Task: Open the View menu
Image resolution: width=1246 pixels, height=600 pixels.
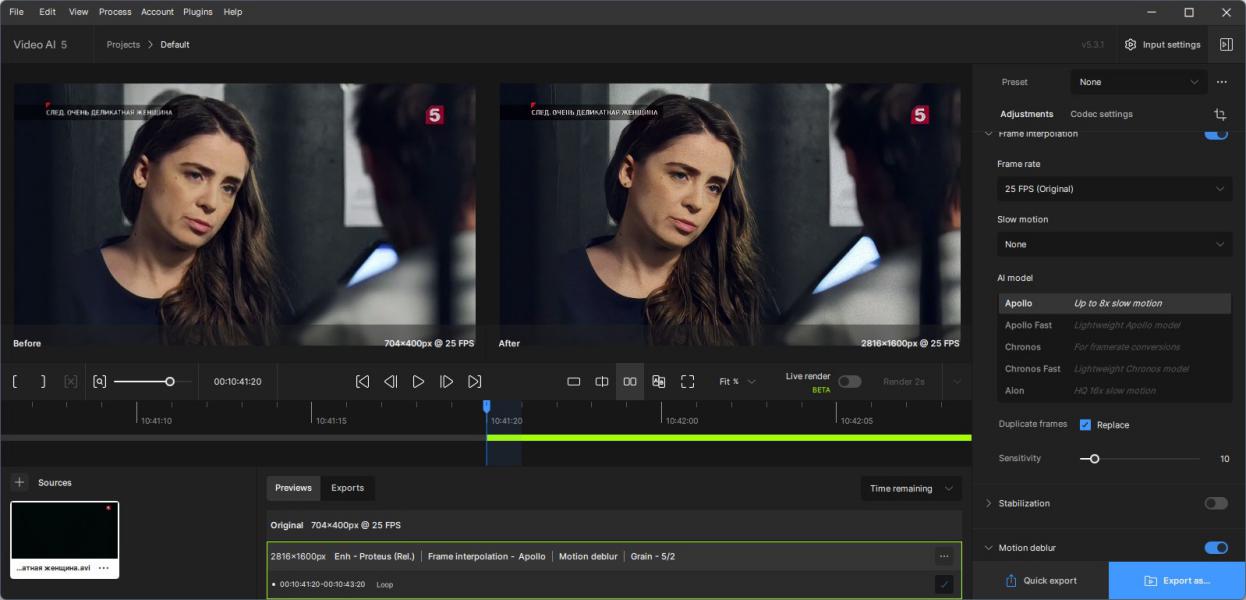Action: [x=79, y=12]
